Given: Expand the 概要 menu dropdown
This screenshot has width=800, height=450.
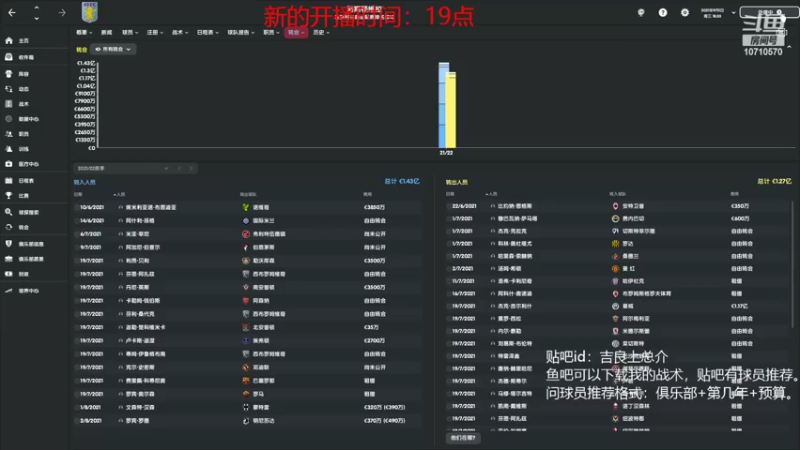Looking at the screenshot, I should pos(84,33).
